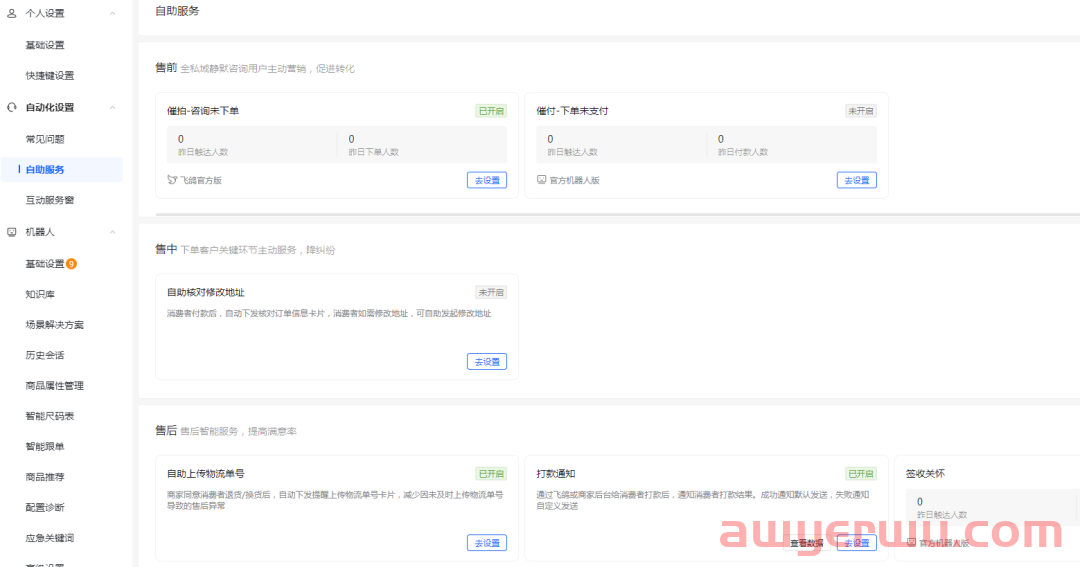Image resolution: width=1080 pixels, height=567 pixels.
Task: Click 已开启 status tag on 打款通知
Action: tap(861, 474)
